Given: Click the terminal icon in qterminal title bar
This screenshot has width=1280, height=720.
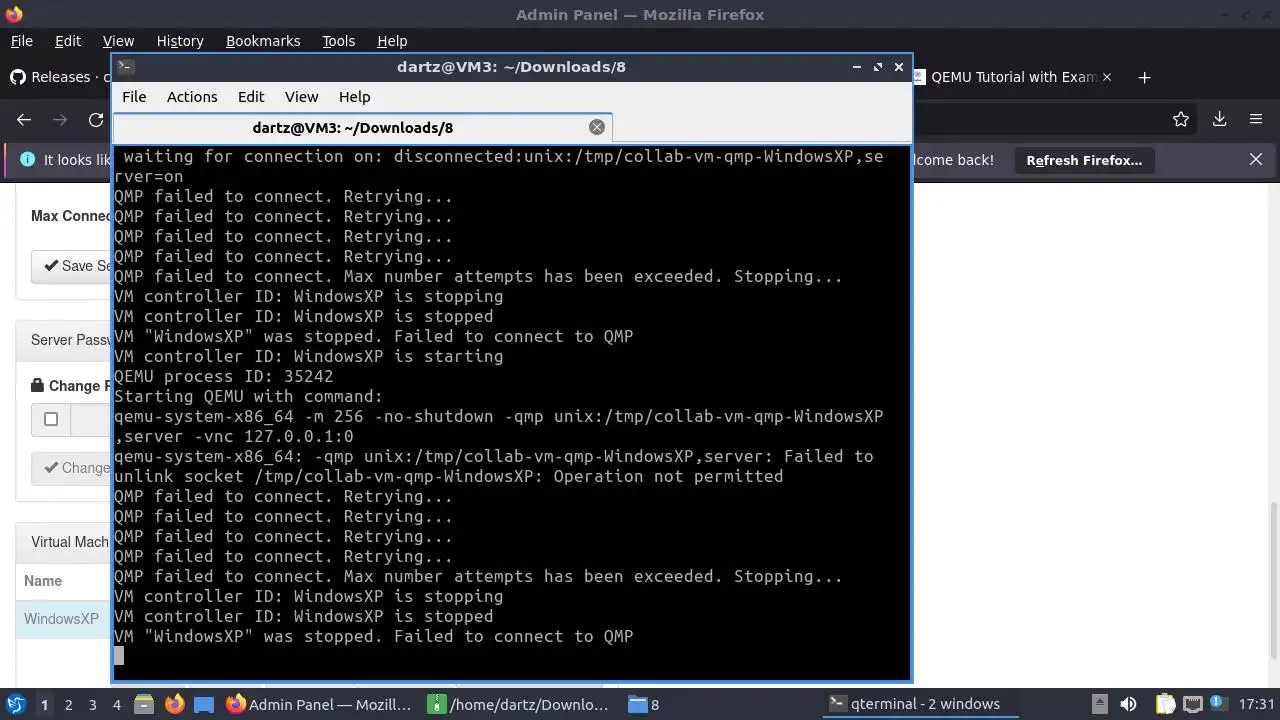Looking at the screenshot, I should coord(126,67).
